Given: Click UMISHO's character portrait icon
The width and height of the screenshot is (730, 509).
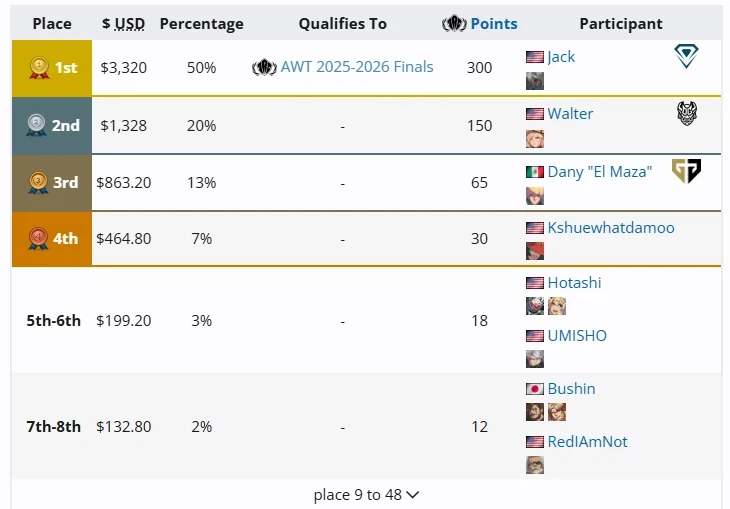Looking at the screenshot, I should tap(535, 359).
